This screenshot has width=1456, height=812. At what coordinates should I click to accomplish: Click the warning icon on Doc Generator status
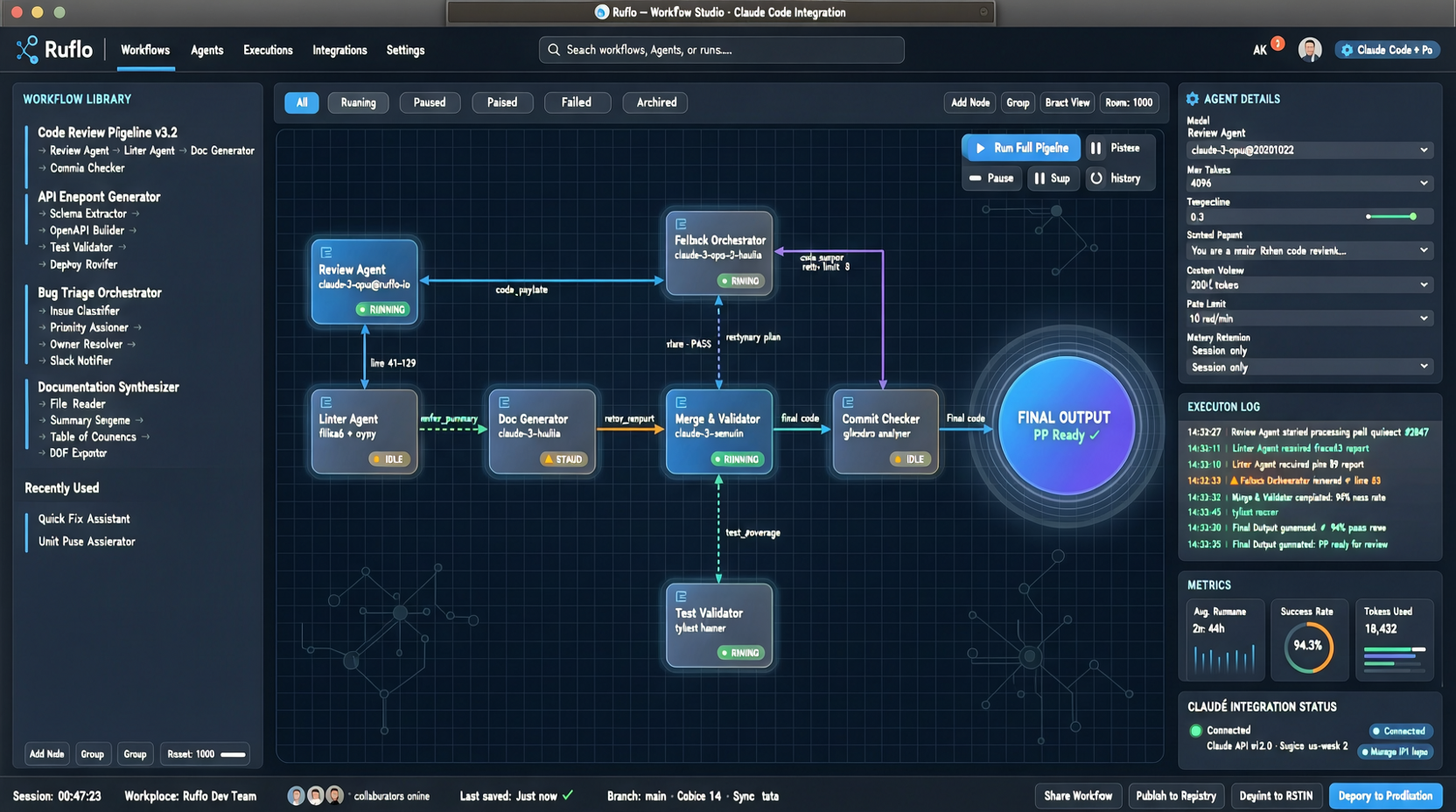[549, 459]
